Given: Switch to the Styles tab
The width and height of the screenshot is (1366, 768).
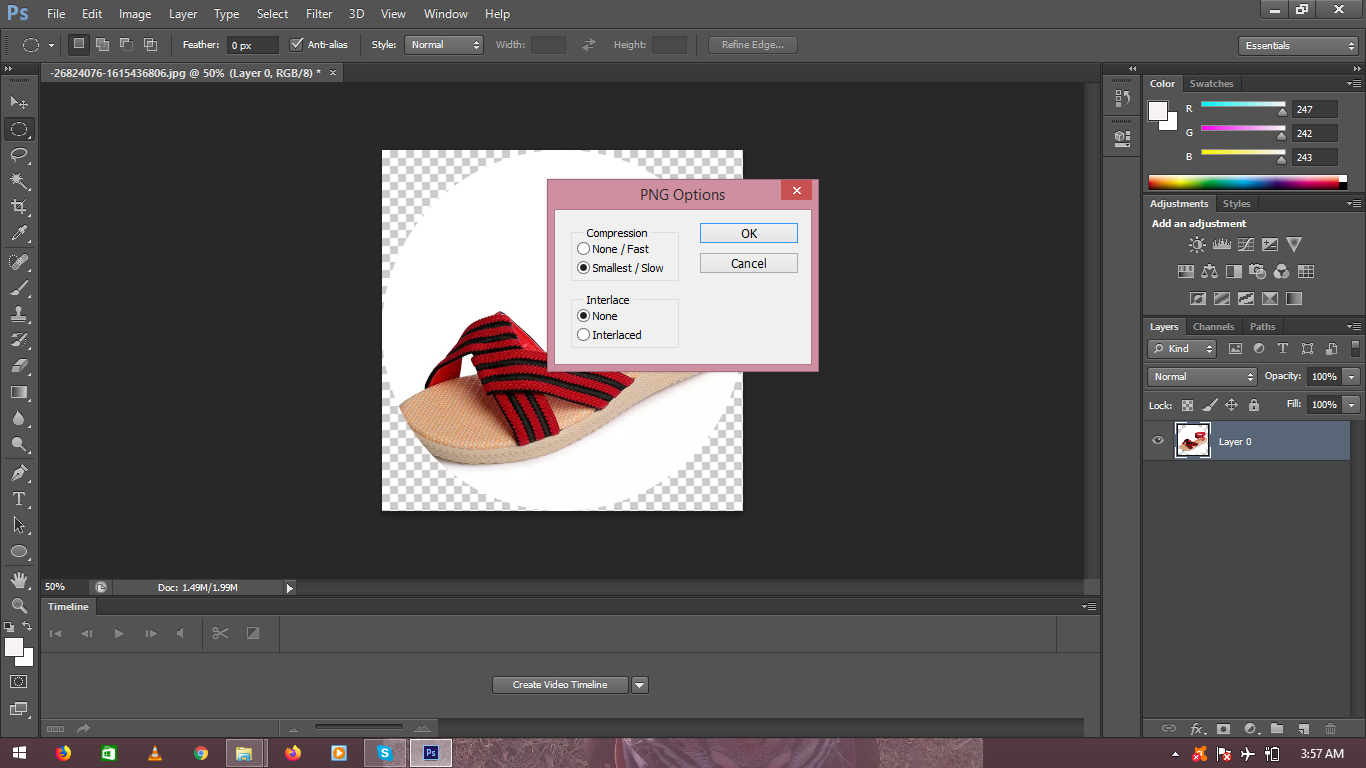Looking at the screenshot, I should [1236, 204].
